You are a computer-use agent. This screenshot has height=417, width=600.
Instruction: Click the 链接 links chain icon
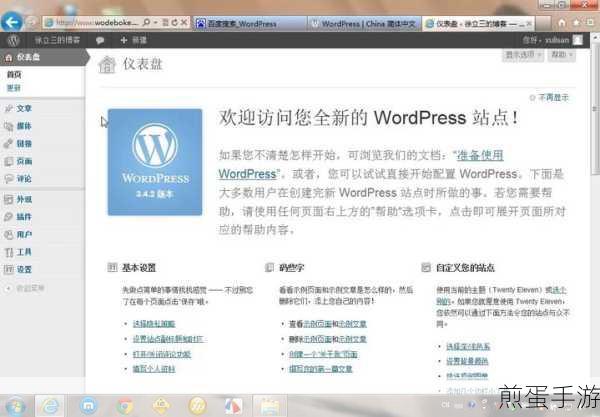click(x=8, y=144)
